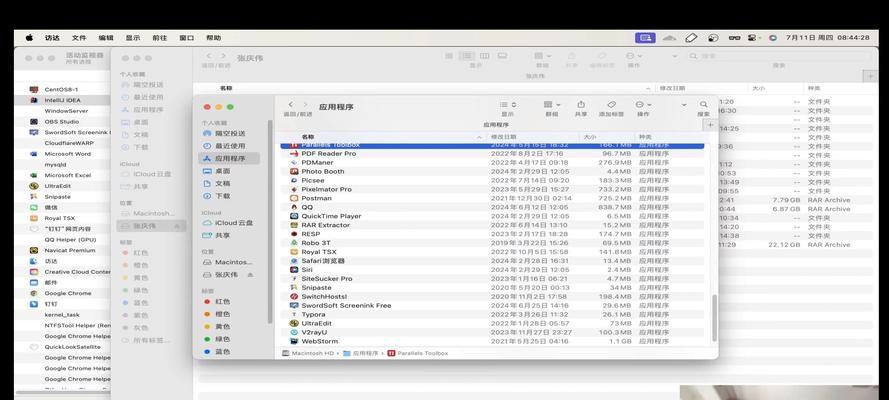This screenshot has width=889, height=400.
Task: Open Documents (文稿) in front sidebar
Action: [230, 184]
